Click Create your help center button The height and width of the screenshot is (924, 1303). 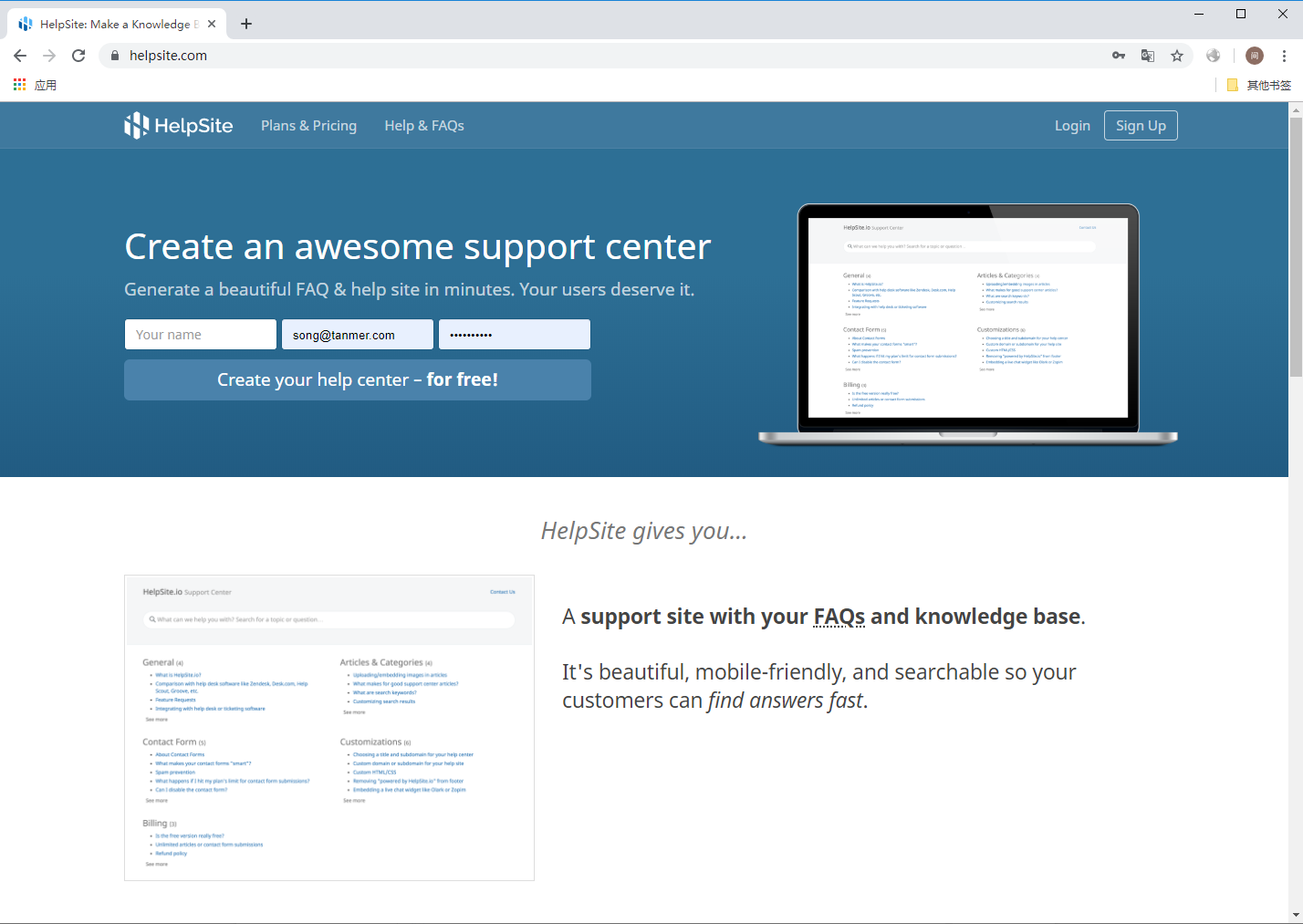(358, 379)
